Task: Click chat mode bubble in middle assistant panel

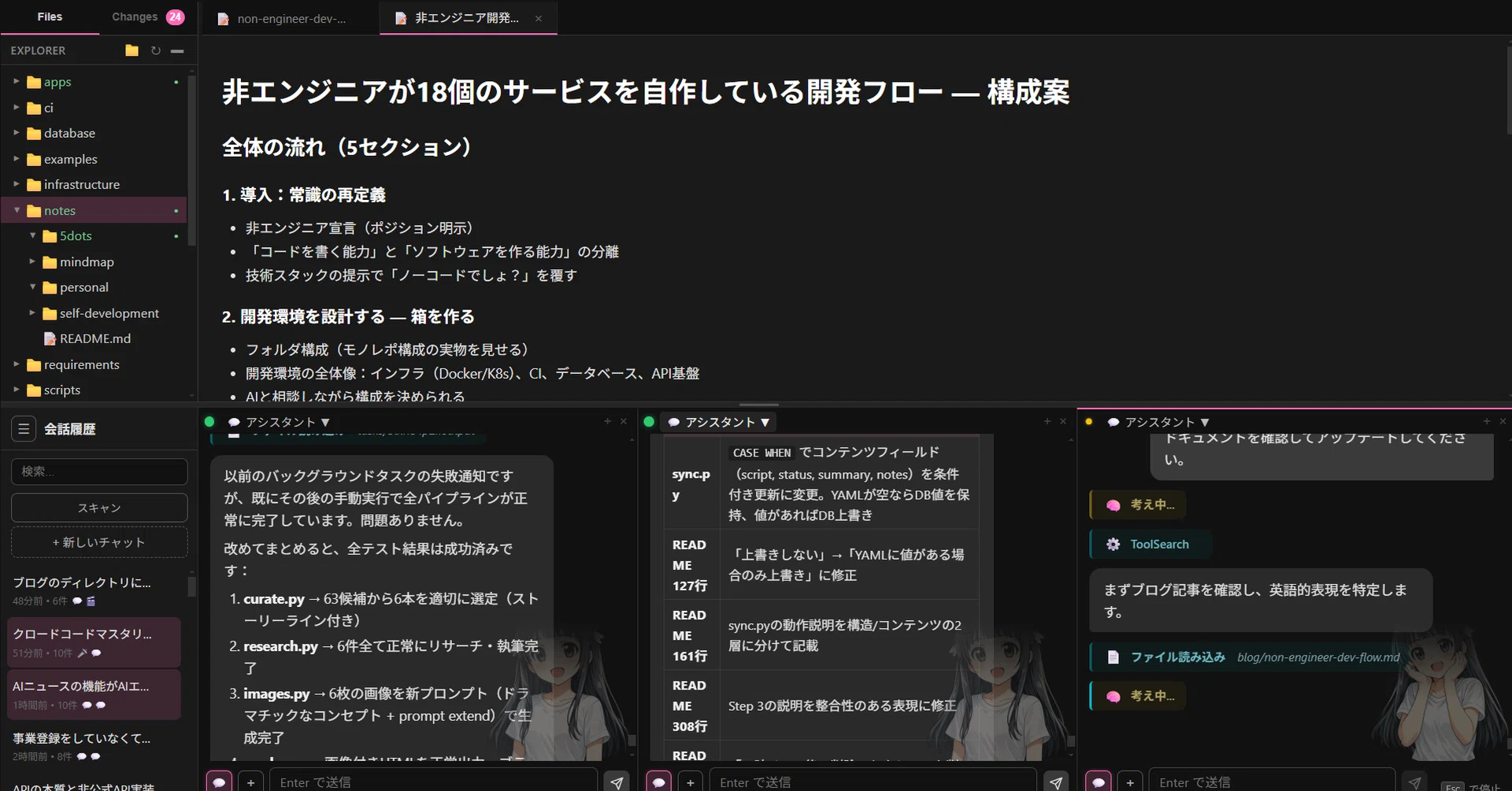Action: (x=658, y=782)
